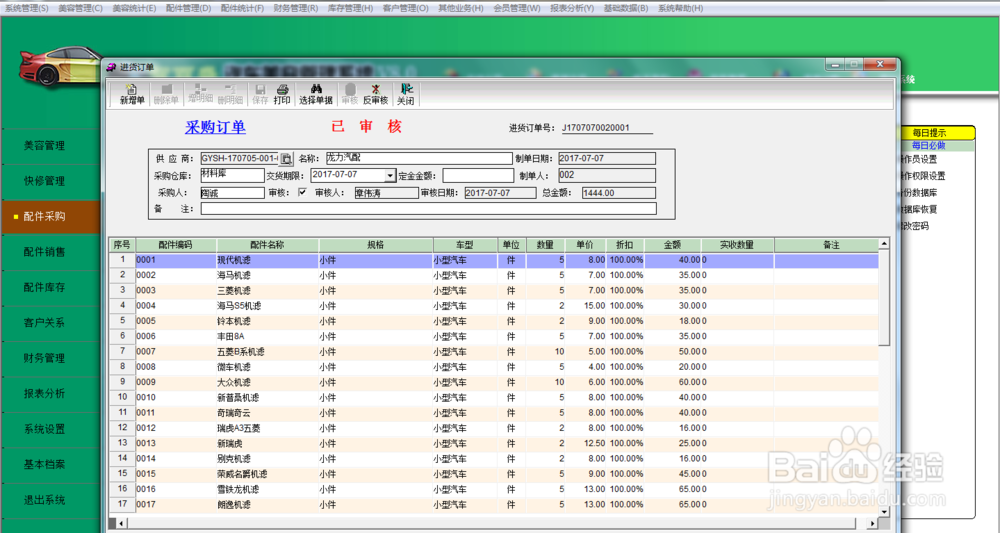Click the 每日必做 tab
The height and width of the screenshot is (533, 1000).
click(x=937, y=145)
